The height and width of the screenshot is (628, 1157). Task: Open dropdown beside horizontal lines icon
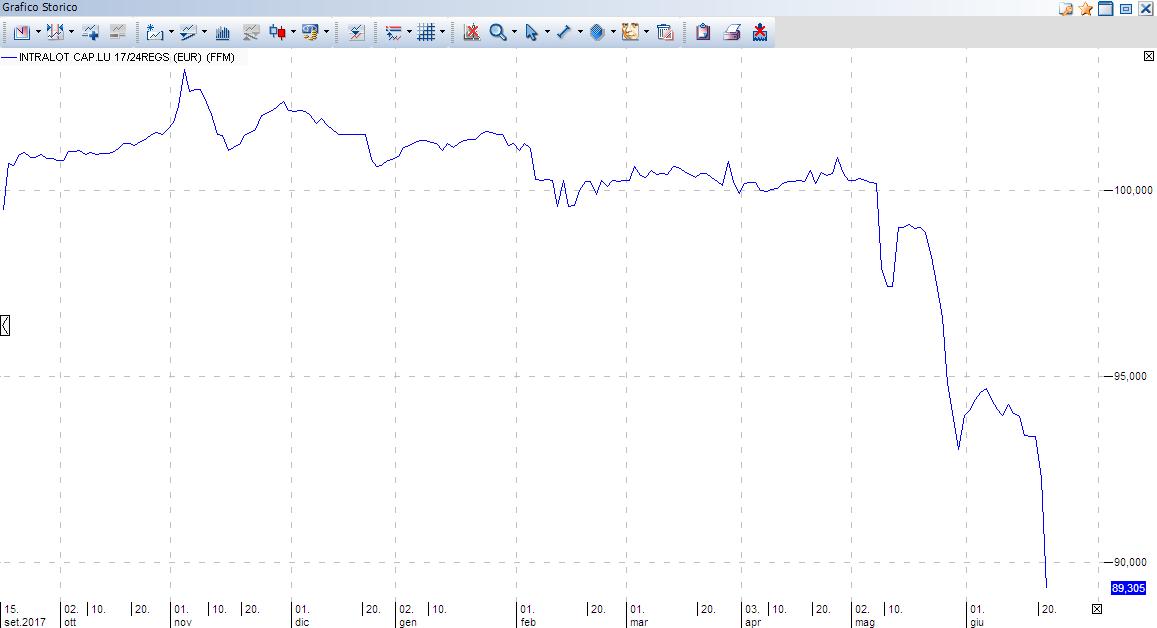[x=410, y=32]
